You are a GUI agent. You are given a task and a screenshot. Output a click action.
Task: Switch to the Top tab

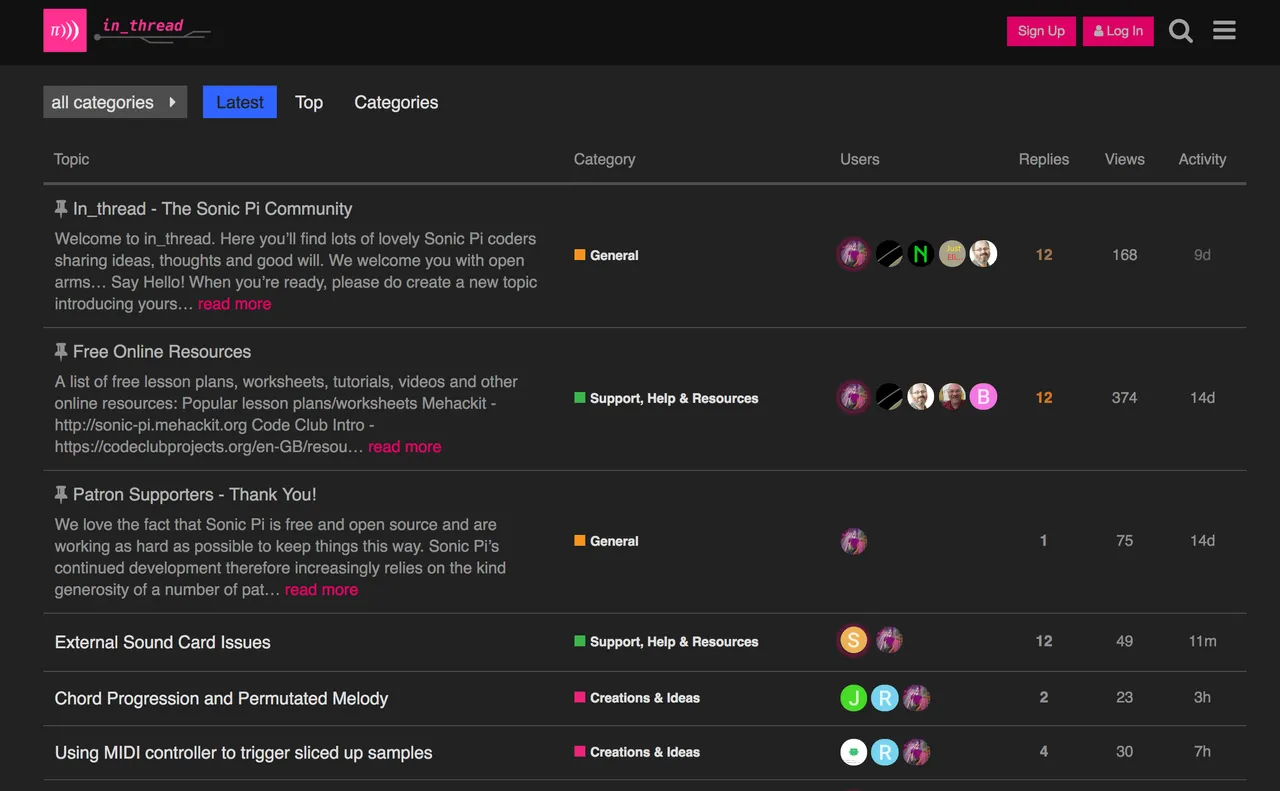coord(309,102)
